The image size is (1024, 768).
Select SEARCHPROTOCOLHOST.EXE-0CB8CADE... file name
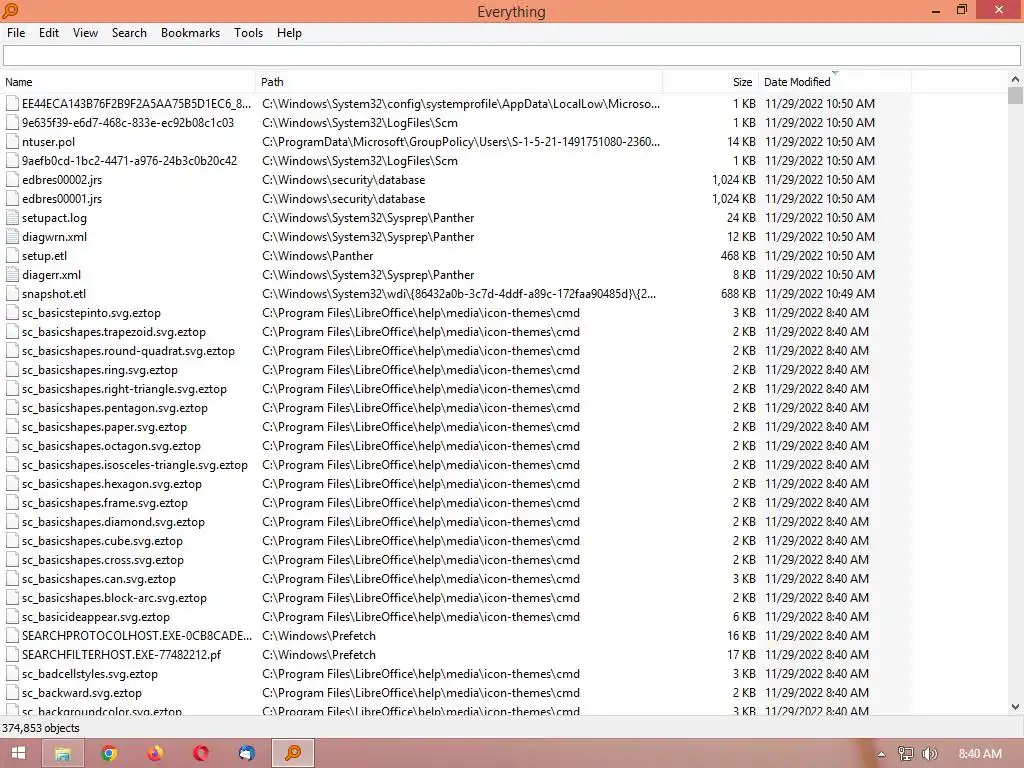tap(136, 635)
